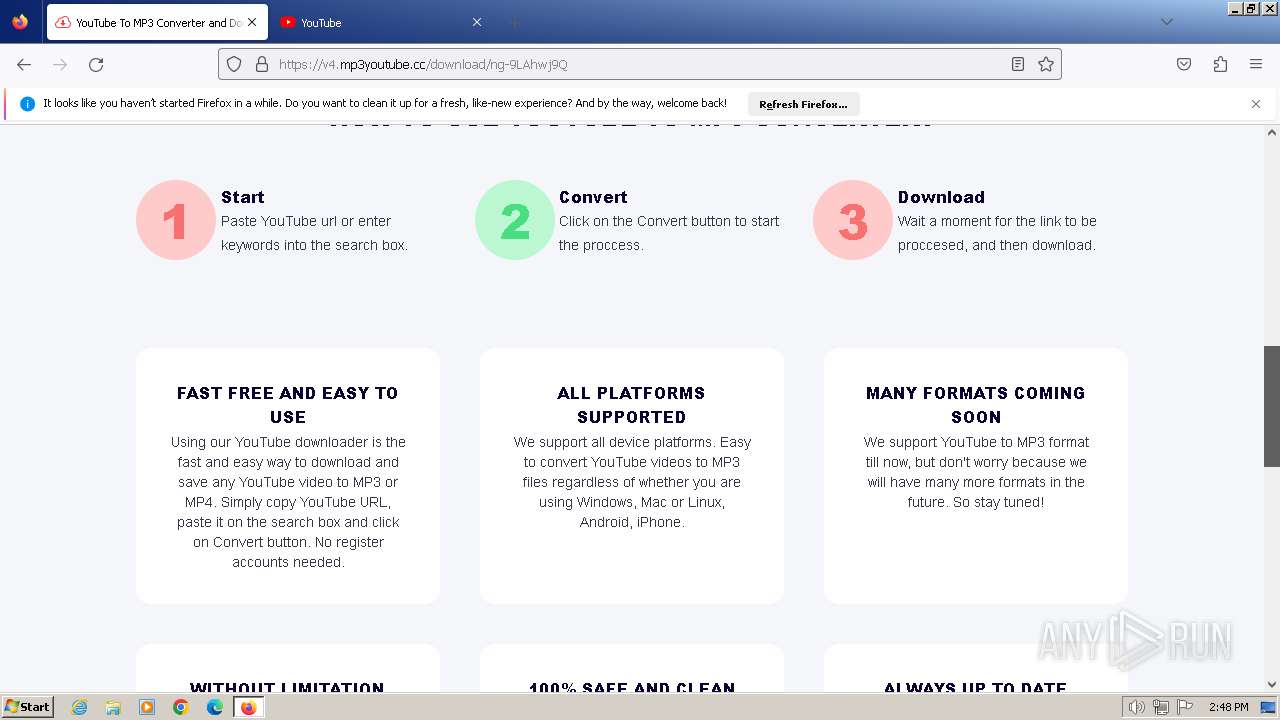Click scrollbar down arrow

pos(1272,685)
